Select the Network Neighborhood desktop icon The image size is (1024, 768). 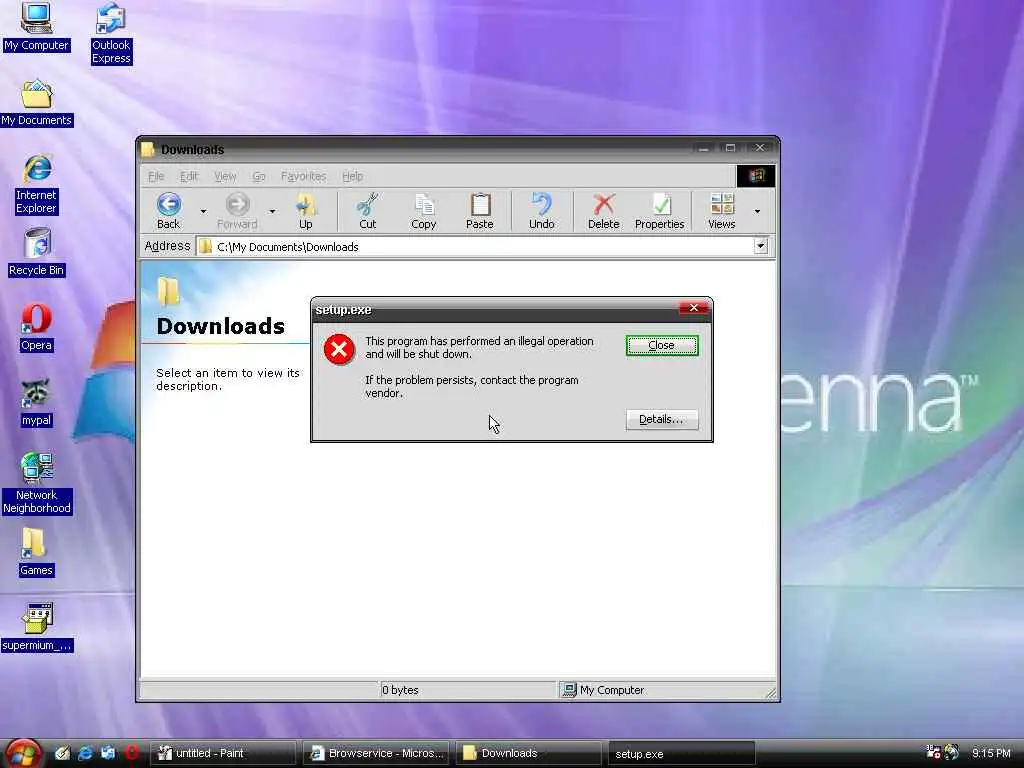click(x=37, y=484)
